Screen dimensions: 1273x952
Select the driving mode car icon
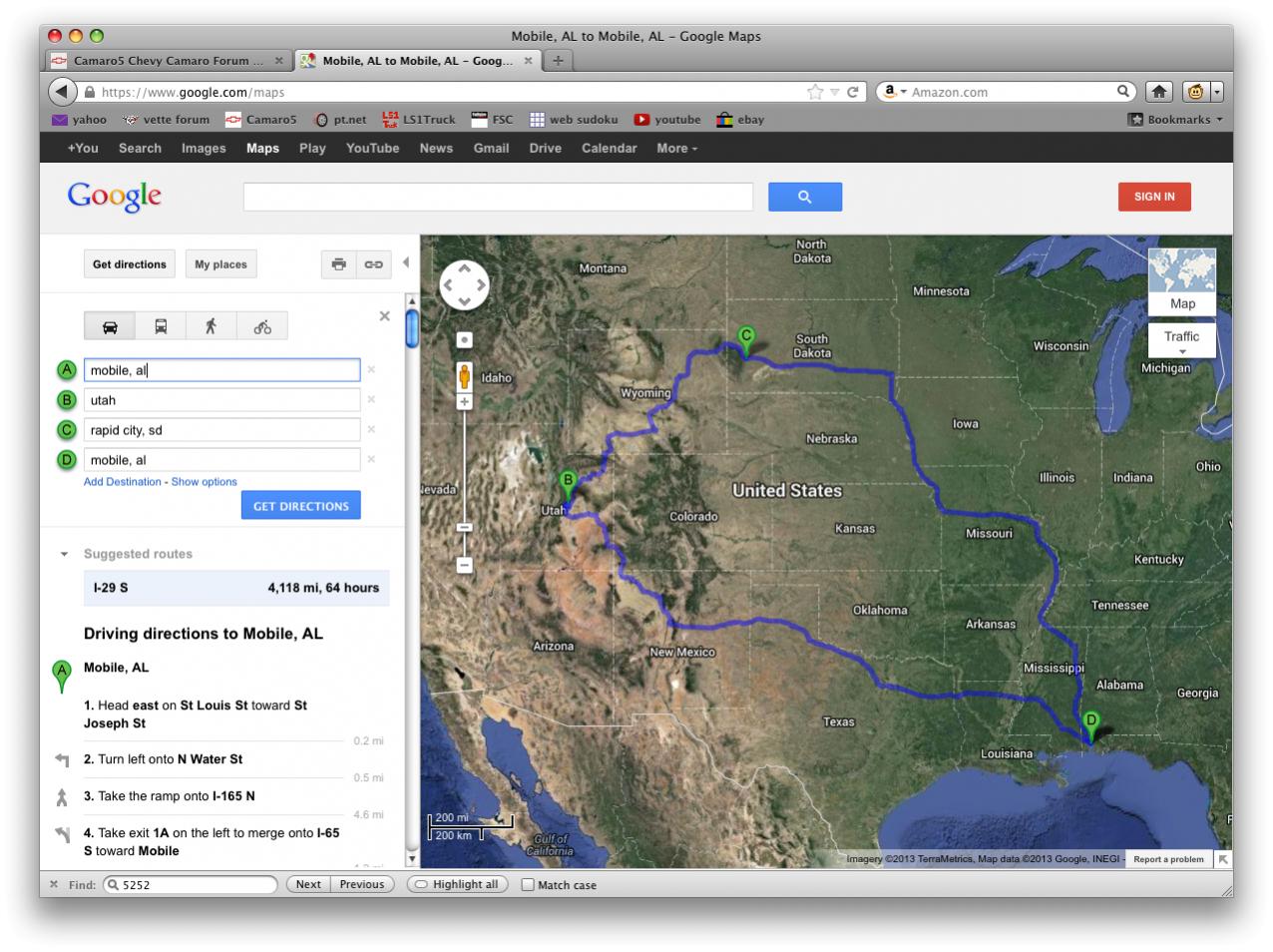(x=110, y=326)
